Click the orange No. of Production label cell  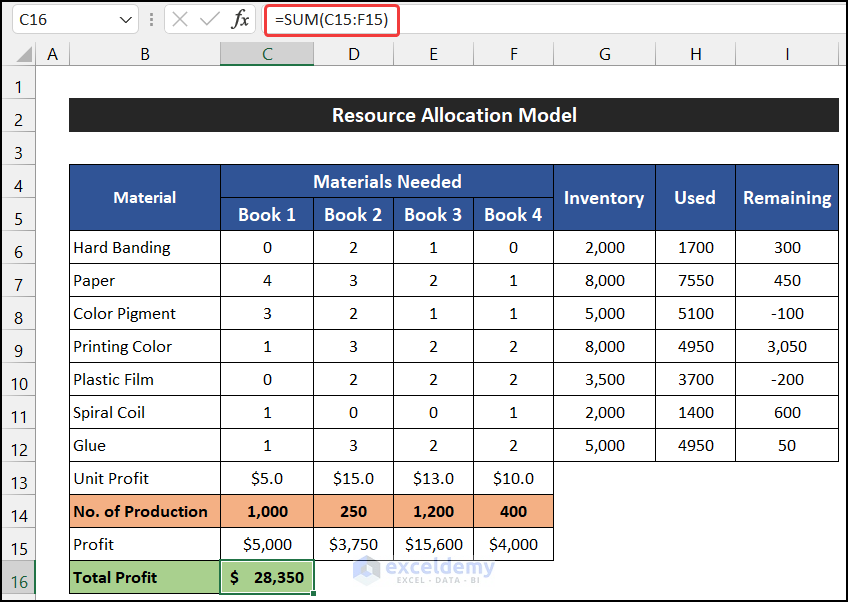point(145,511)
